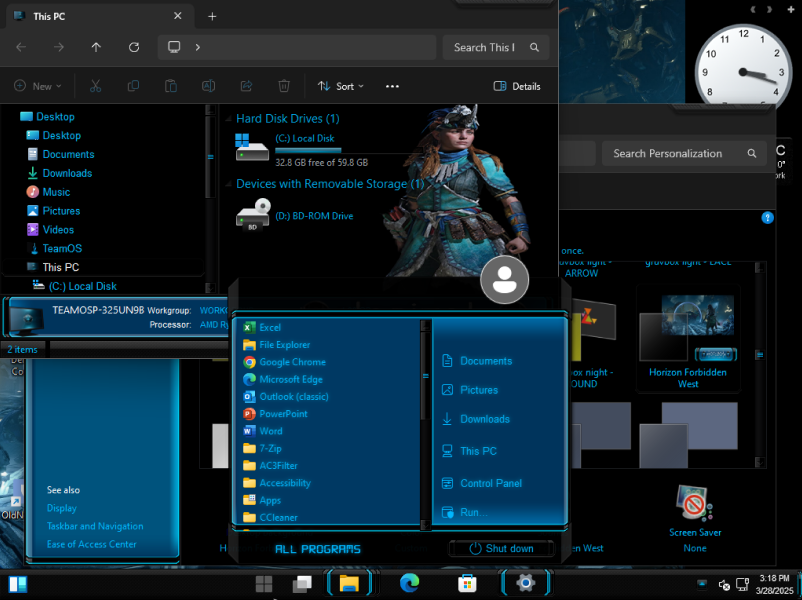The width and height of the screenshot is (802, 600).
Task: Click the user account avatar on the Start menu
Action: [x=504, y=280]
